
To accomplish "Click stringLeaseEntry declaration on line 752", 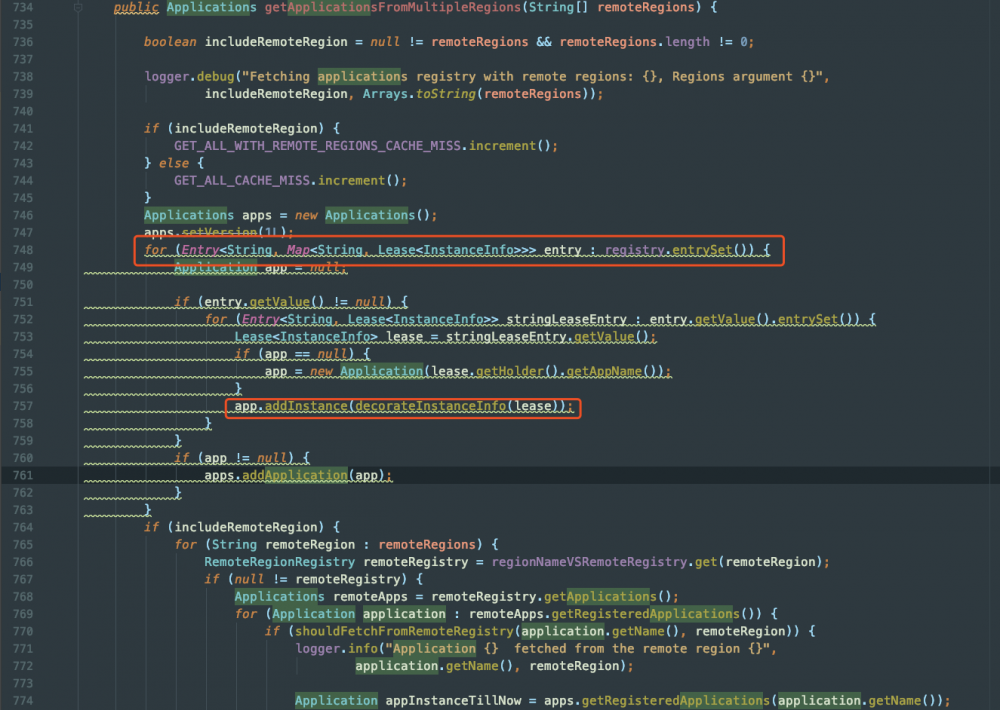I will point(566,320).
